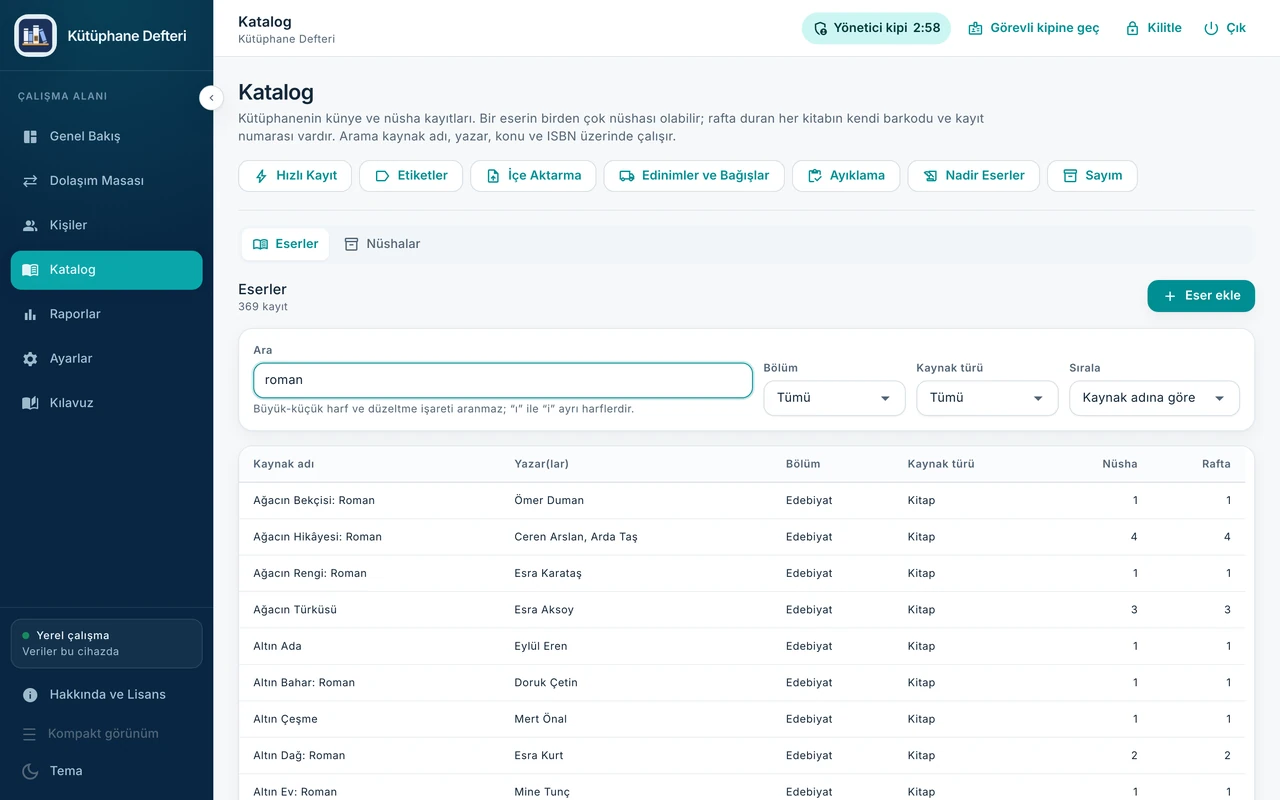Click the Kaynak adı column header
Screen dimensions: 1280x800
click(284, 464)
